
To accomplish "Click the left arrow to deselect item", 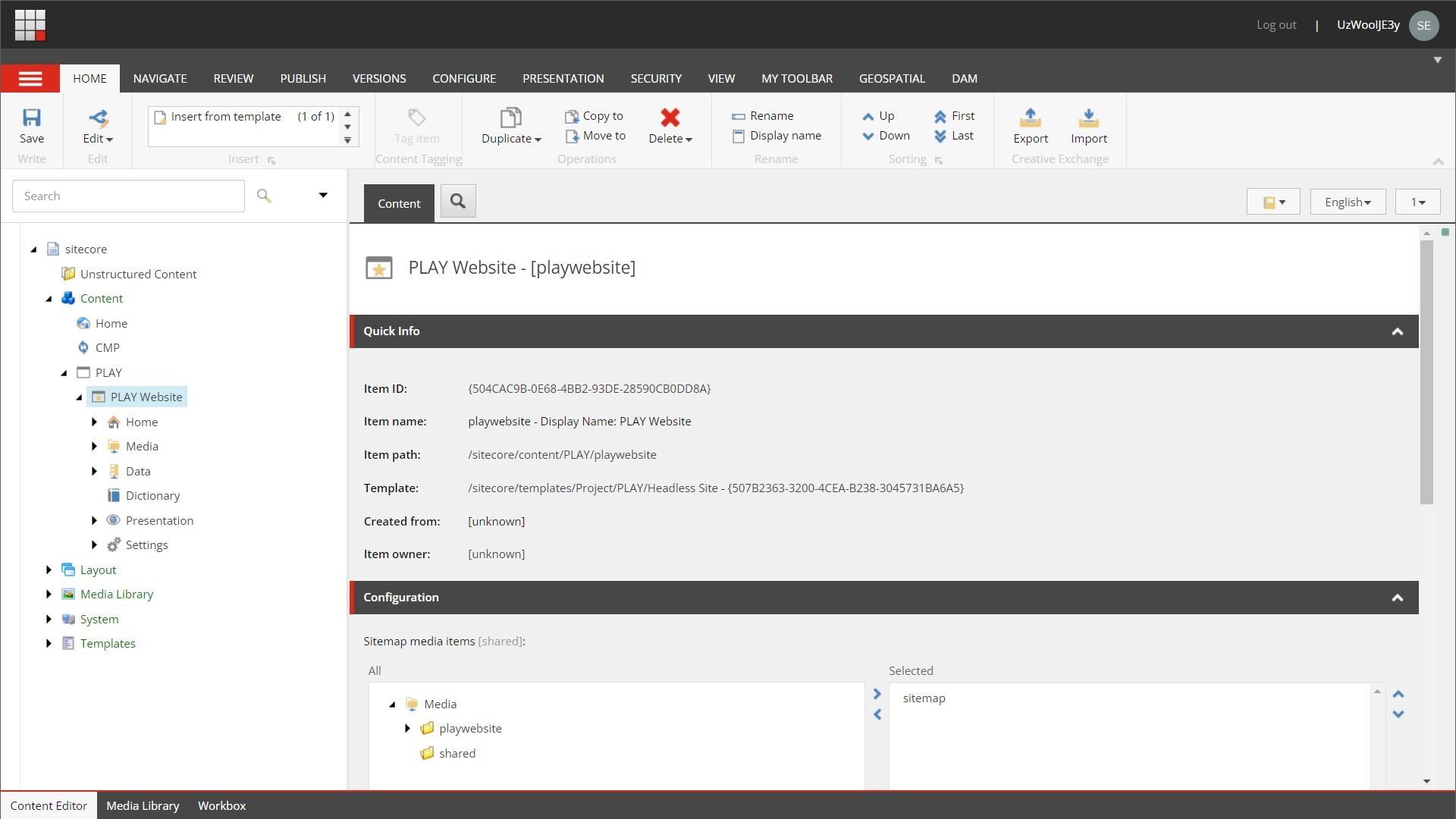I will [x=877, y=714].
